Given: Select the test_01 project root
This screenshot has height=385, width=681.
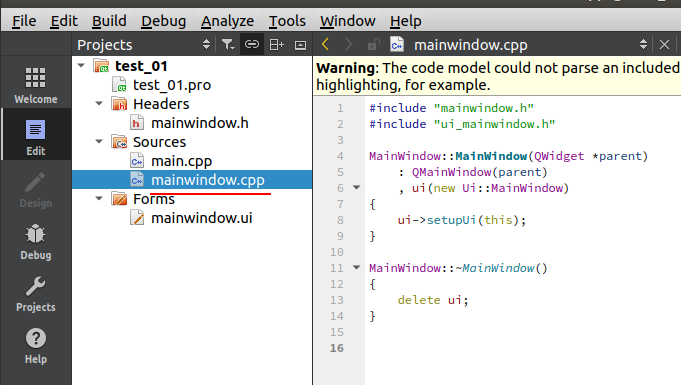Looking at the screenshot, I should pos(141,66).
